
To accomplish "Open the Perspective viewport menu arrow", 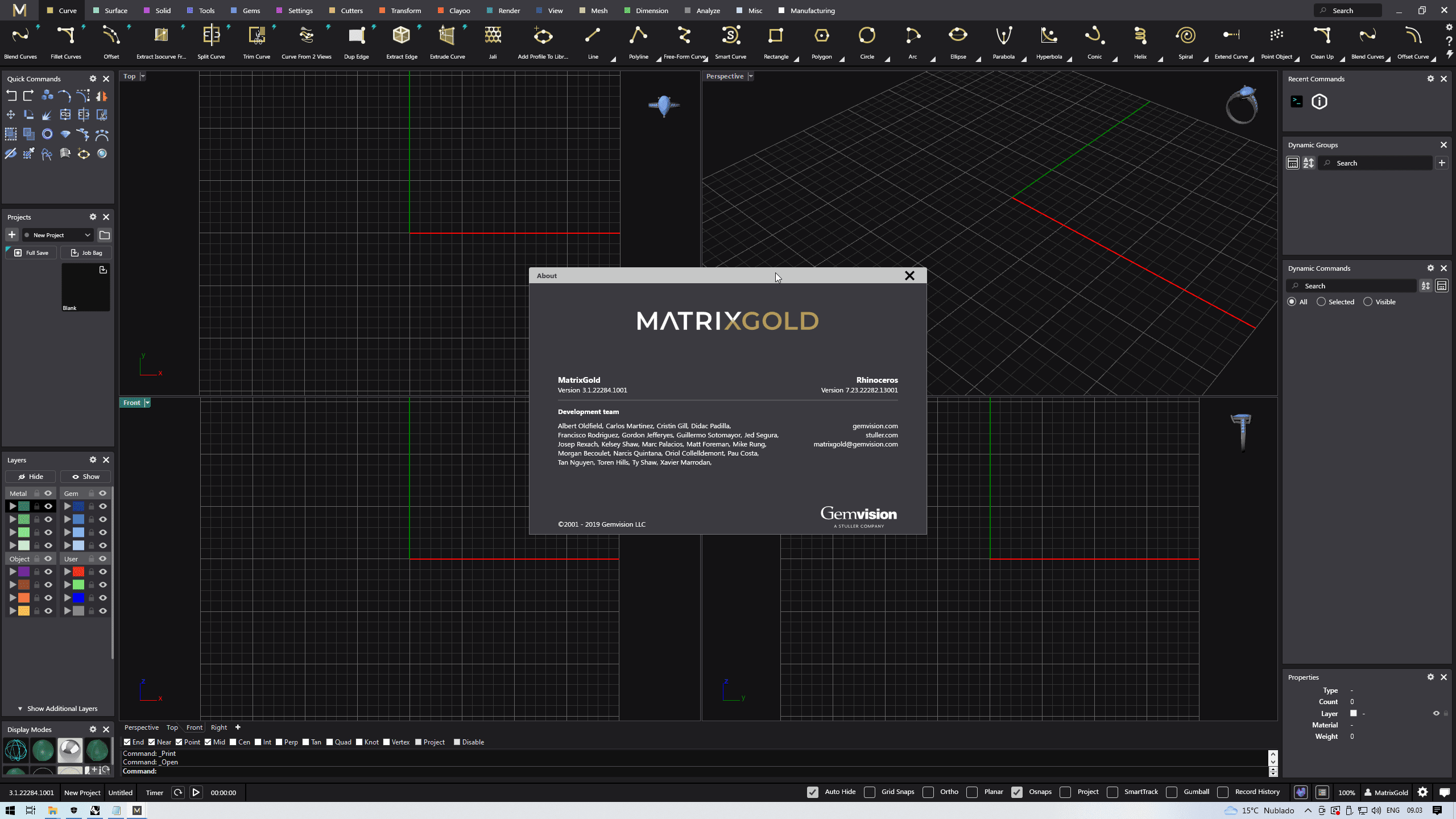I will pyautogui.click(x=751, y=76).
